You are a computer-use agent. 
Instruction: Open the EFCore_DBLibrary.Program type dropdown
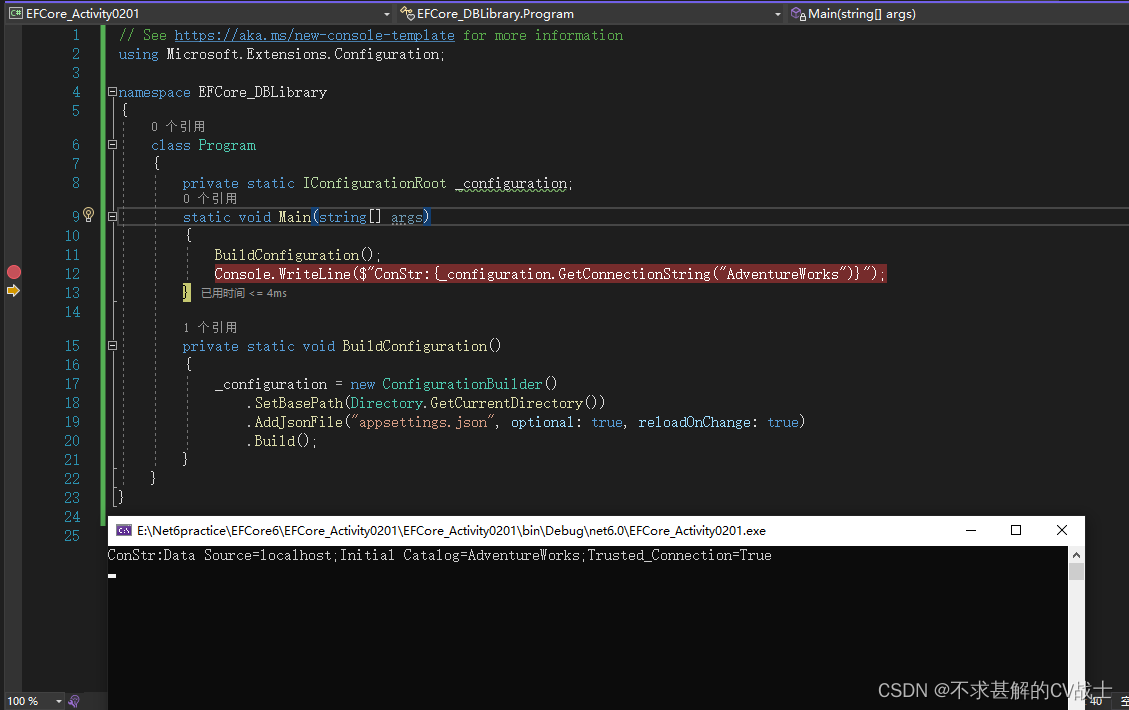[778, 13]
